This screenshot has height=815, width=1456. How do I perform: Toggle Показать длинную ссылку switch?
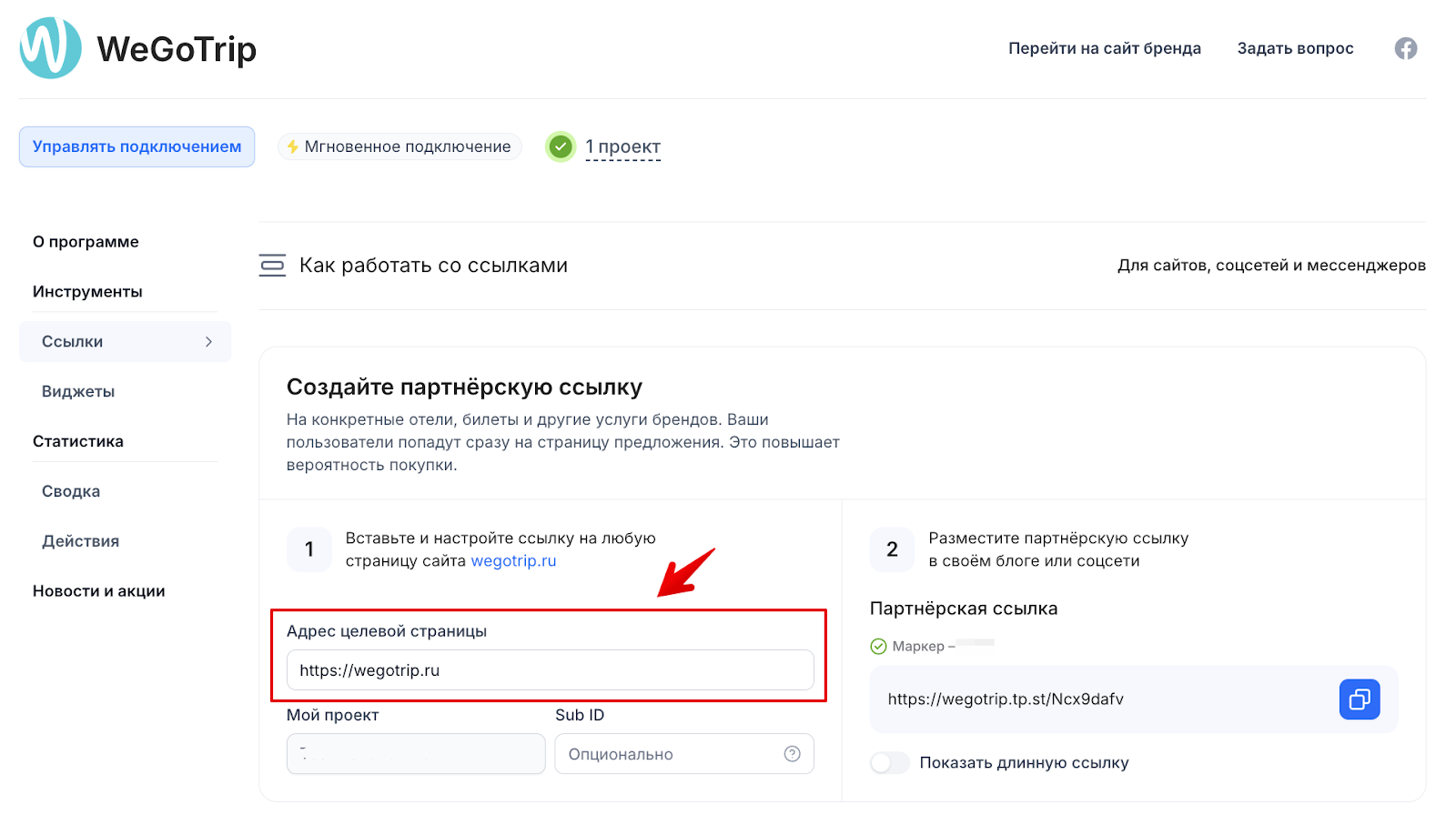point(889,763)
